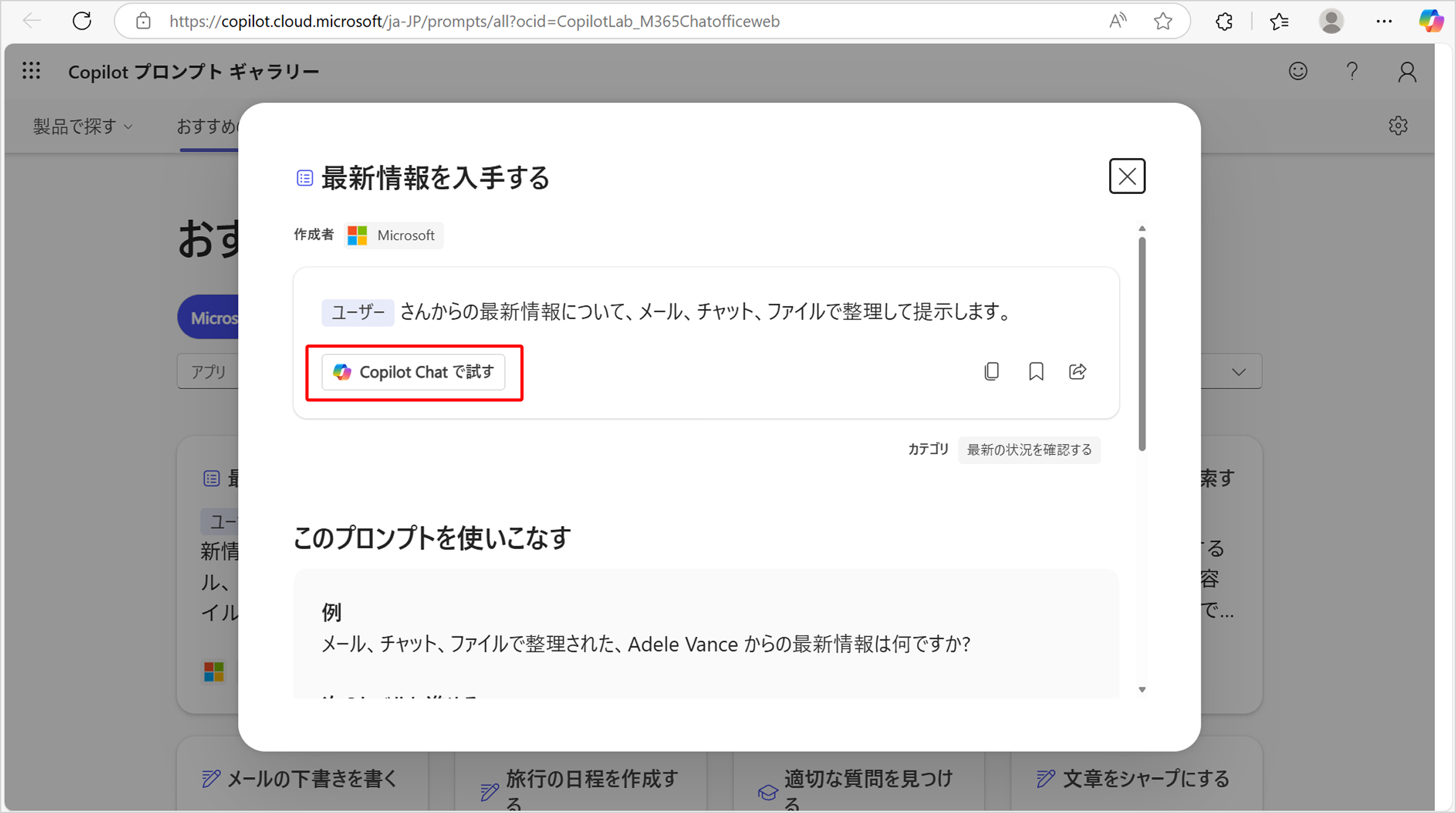Open help with the question mark icon
The width and height of the screenshot is (1456, 813).
click(x=1353, y=71)
